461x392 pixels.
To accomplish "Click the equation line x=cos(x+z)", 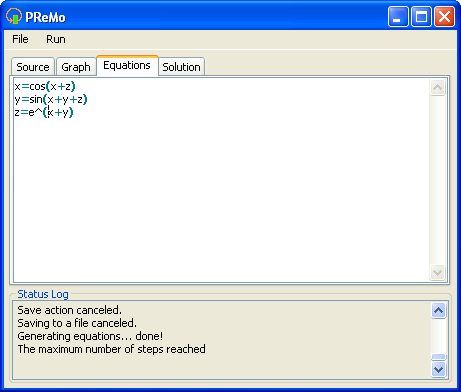I will (x=45, y=86).
